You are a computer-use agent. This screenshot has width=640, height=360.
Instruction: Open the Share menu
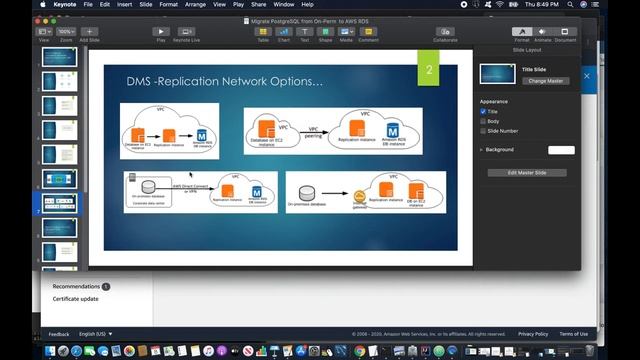(258, 4)
